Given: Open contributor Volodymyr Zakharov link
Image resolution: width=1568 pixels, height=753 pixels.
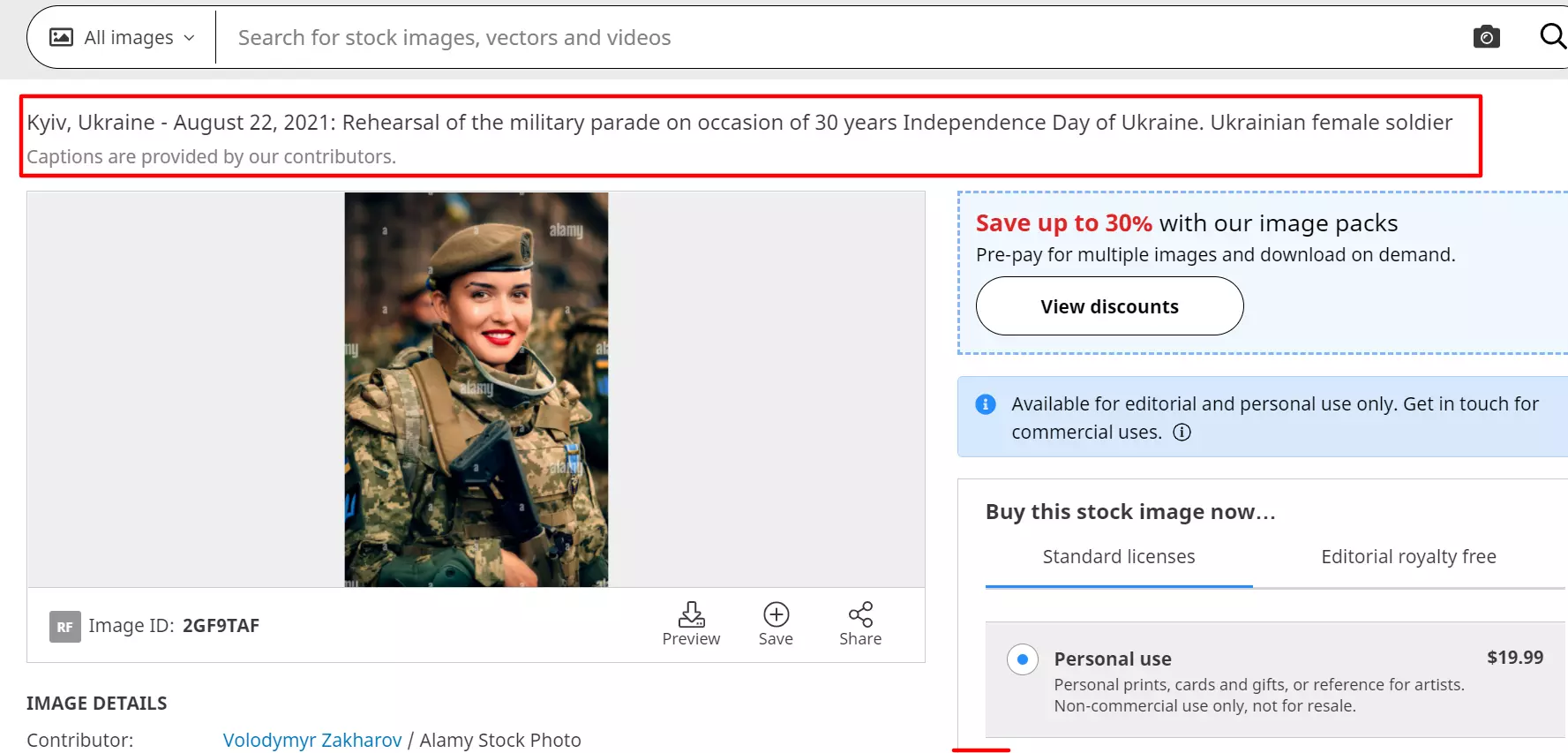Looking at the screenshot, I should pos(312,740).
